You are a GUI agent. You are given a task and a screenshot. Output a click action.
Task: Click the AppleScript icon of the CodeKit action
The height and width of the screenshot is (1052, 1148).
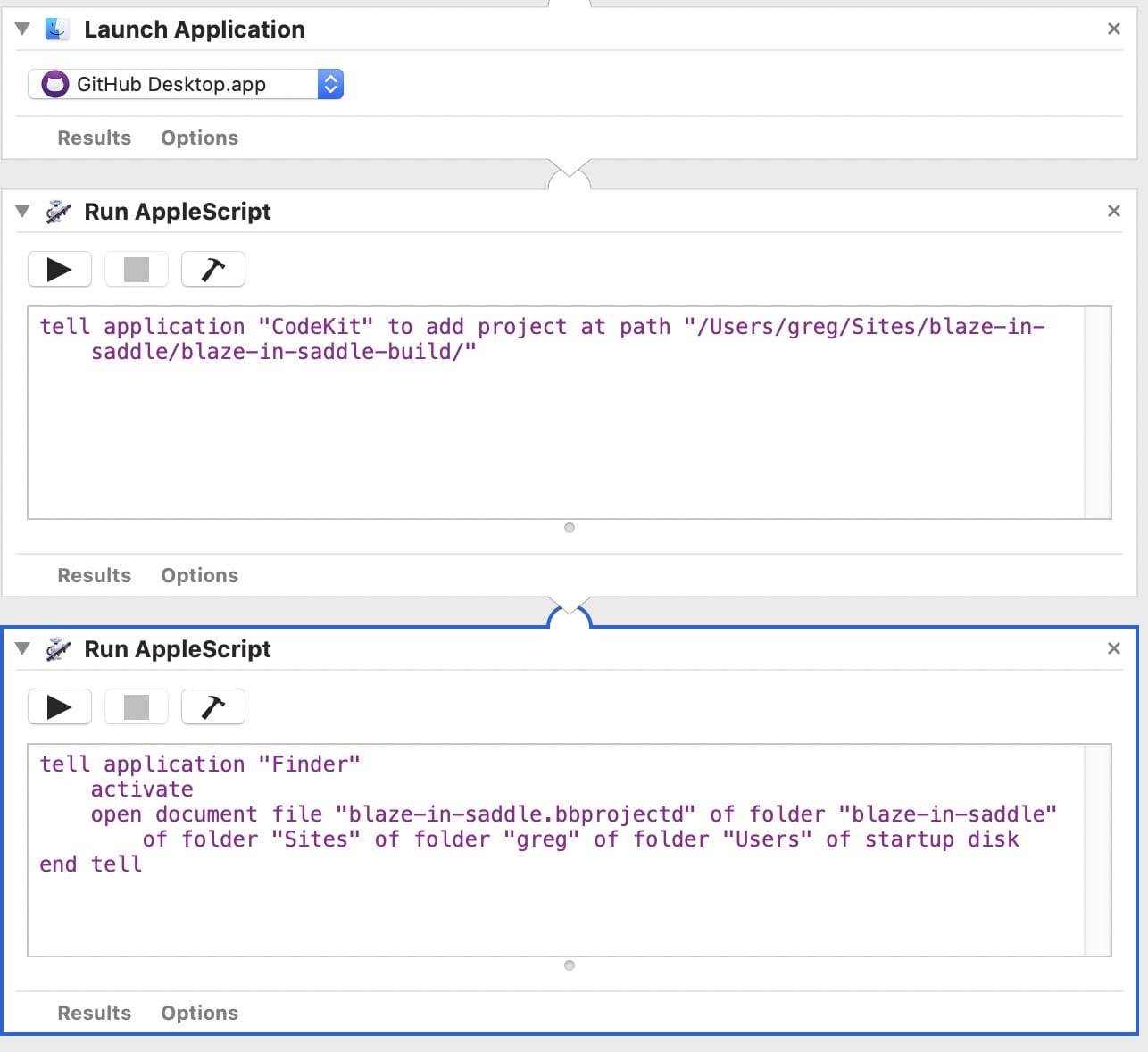coord(58,211)
